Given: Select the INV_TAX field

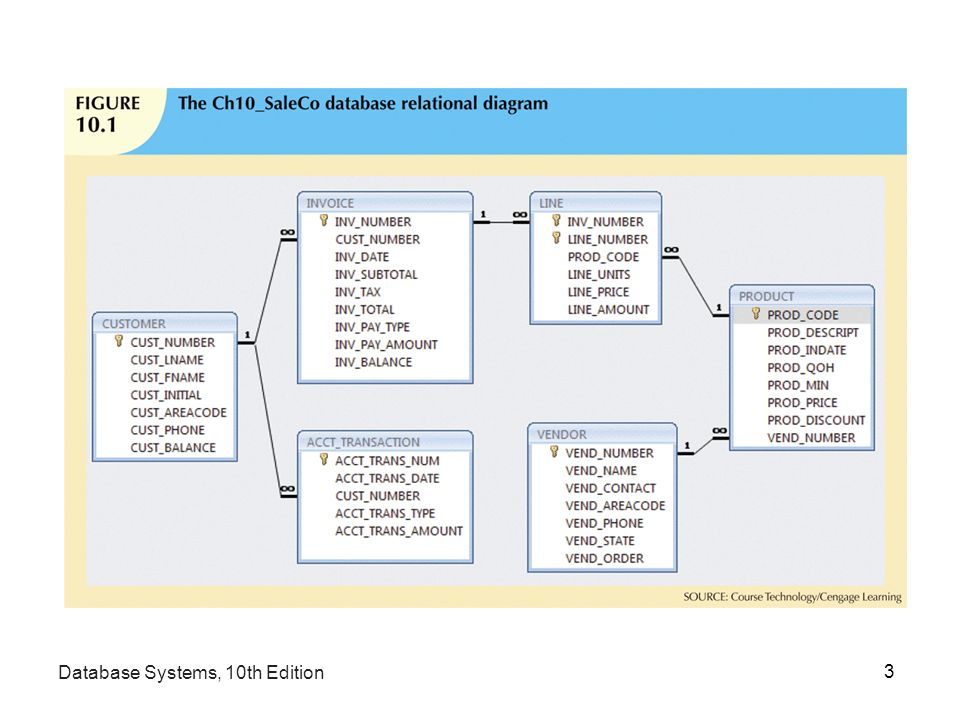Looking at the screenshot, I should [357, 292].
